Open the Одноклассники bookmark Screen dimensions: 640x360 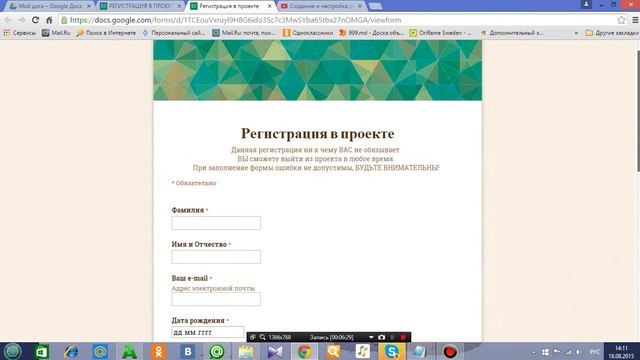coord(308,33)
